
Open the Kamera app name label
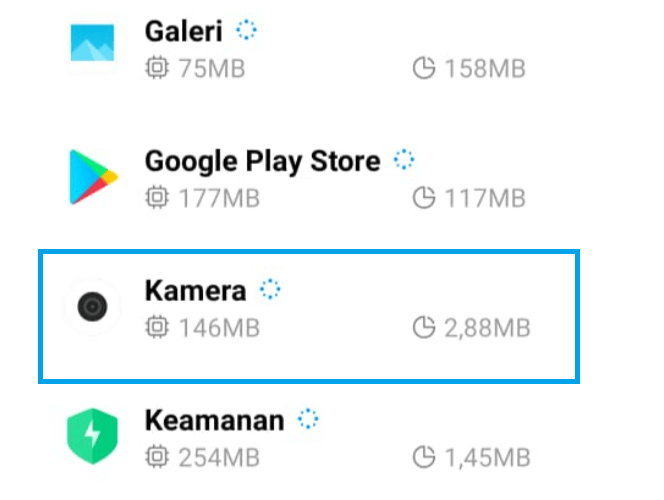pyautogui.click(x=195, y=291)
